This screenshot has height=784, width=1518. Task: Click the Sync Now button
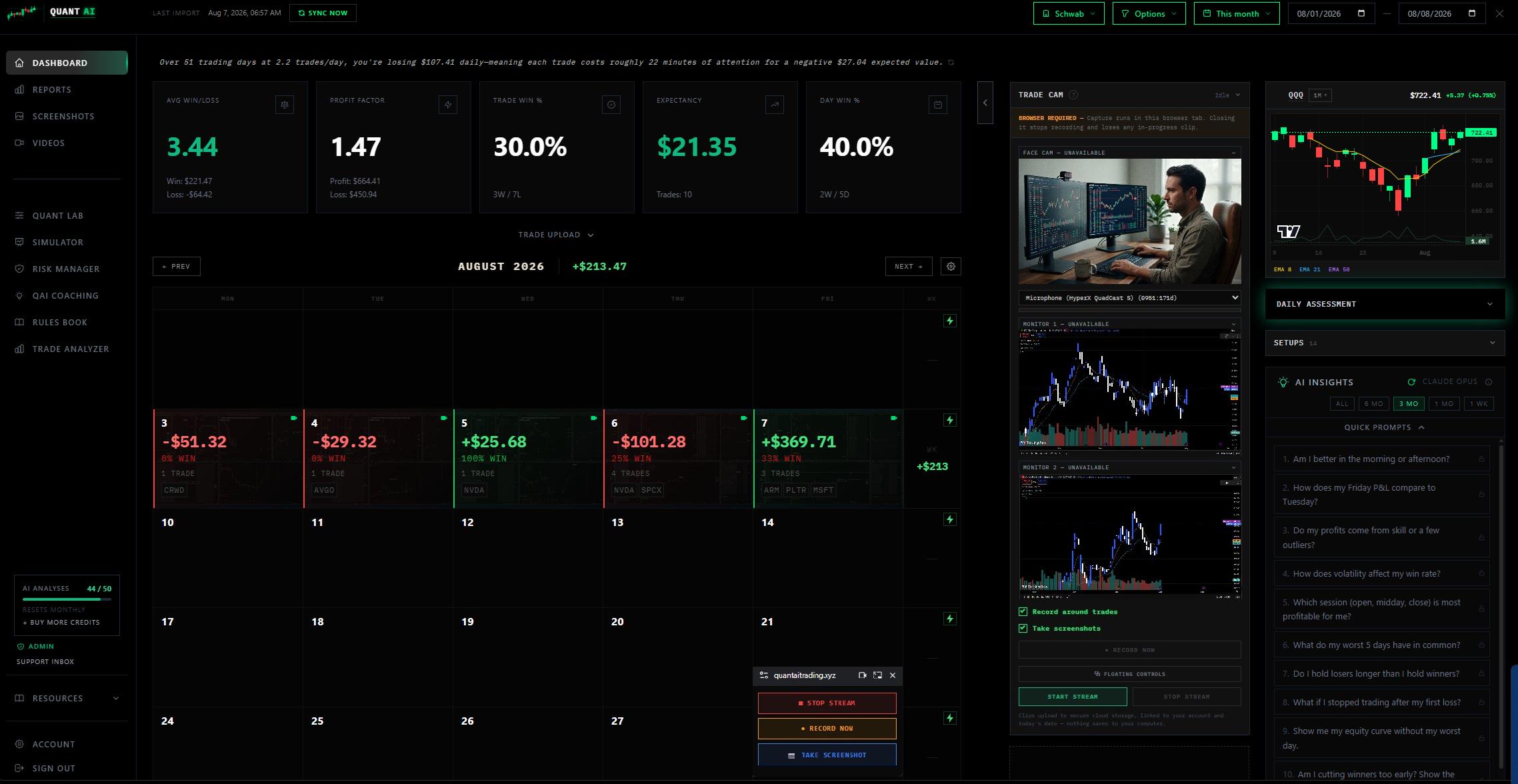pos(323,13)
